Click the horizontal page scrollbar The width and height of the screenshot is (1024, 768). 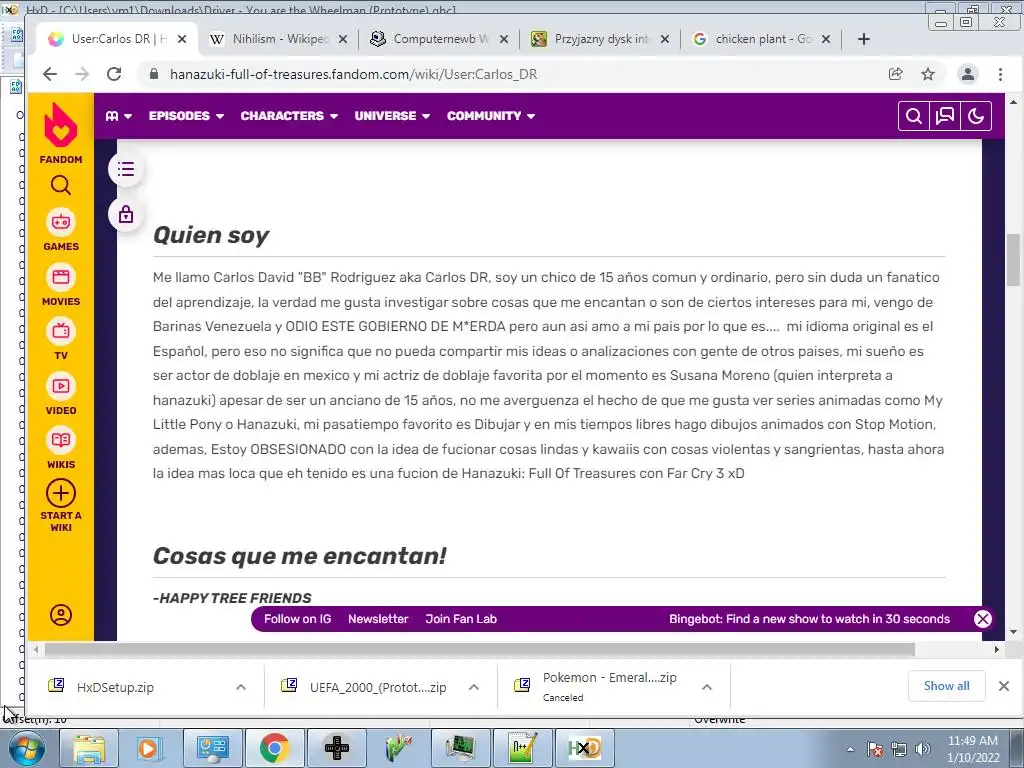click(x=480, y=649)
